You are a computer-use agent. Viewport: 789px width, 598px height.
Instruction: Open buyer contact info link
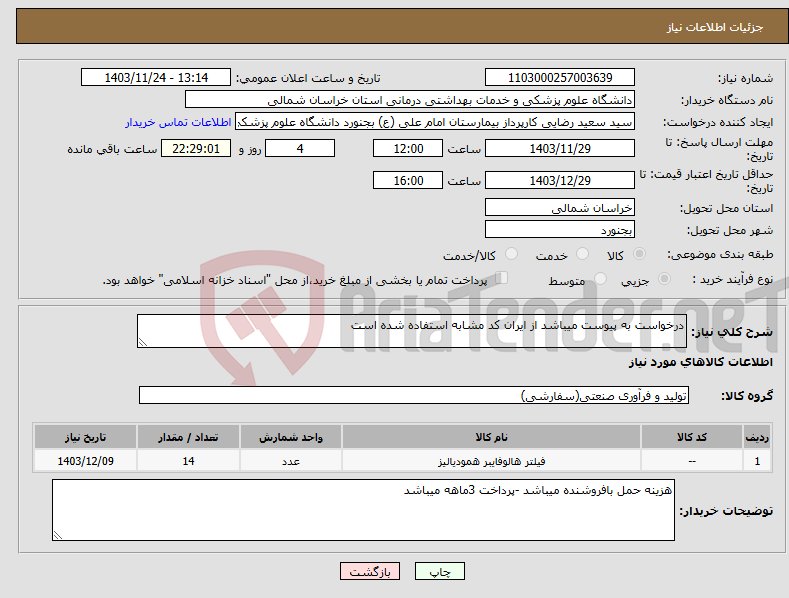click(x=178, y=122)
